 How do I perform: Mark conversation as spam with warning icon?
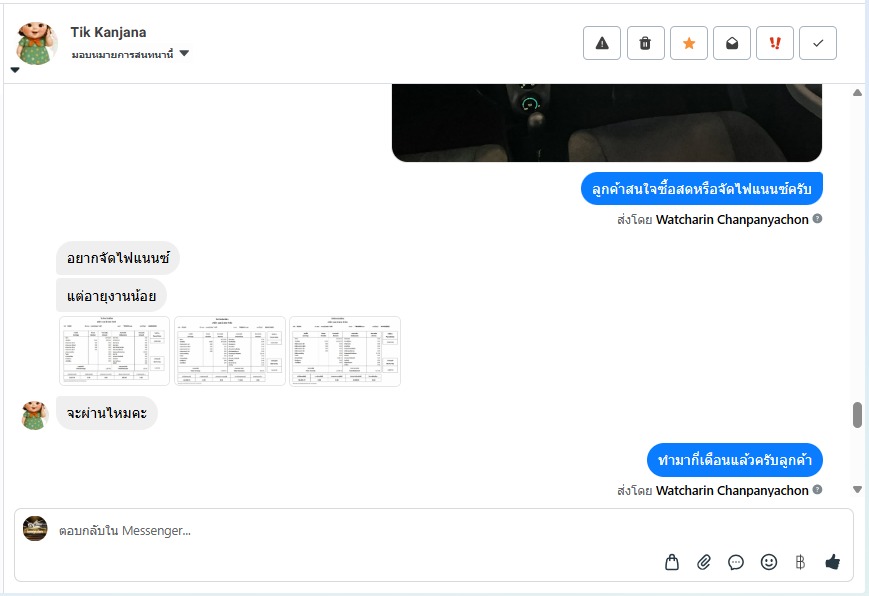point(602,43)
